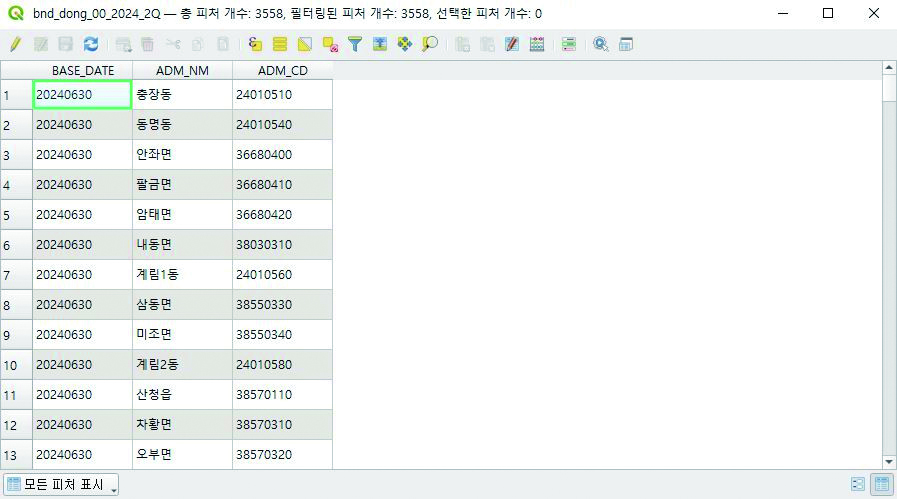Sort by the ADM_NM column header
Viewport: 897px width, 499px height.
pos(182,71)
